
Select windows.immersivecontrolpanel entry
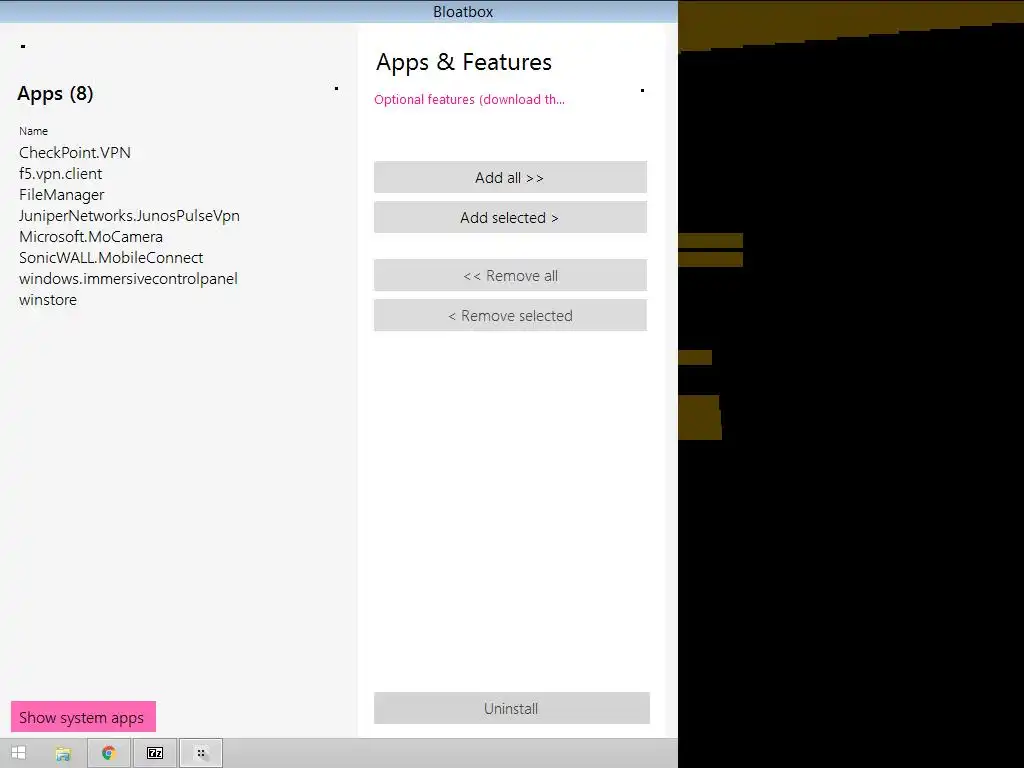128,278
